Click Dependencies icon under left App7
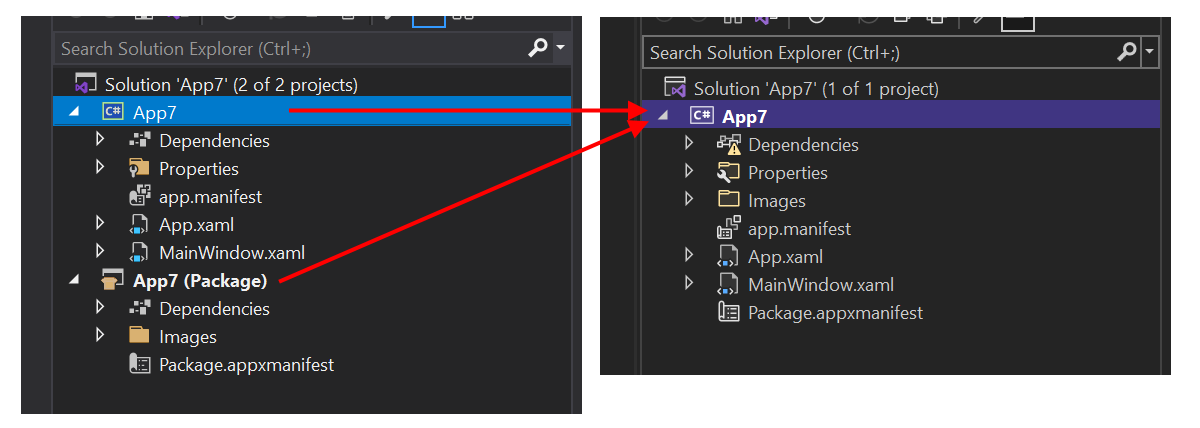Image resolution: width=1200 pixels, height=428 pixels. 139,141
